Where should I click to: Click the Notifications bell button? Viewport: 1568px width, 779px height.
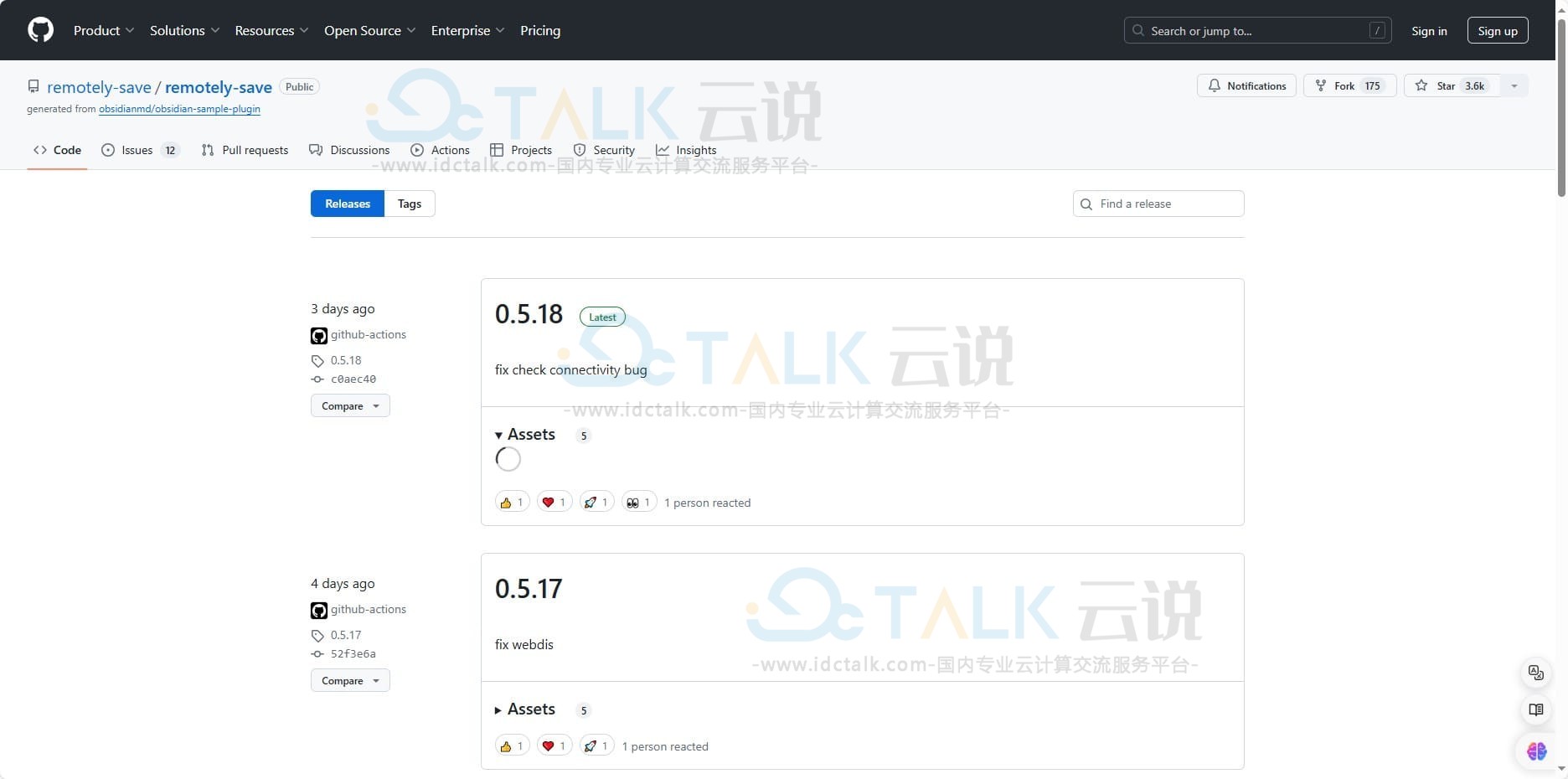[1246, 85]
